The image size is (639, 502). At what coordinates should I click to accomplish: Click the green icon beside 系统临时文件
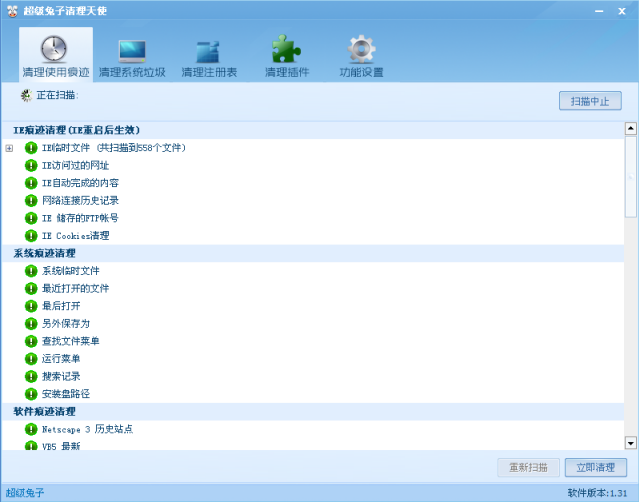point(31,271)
